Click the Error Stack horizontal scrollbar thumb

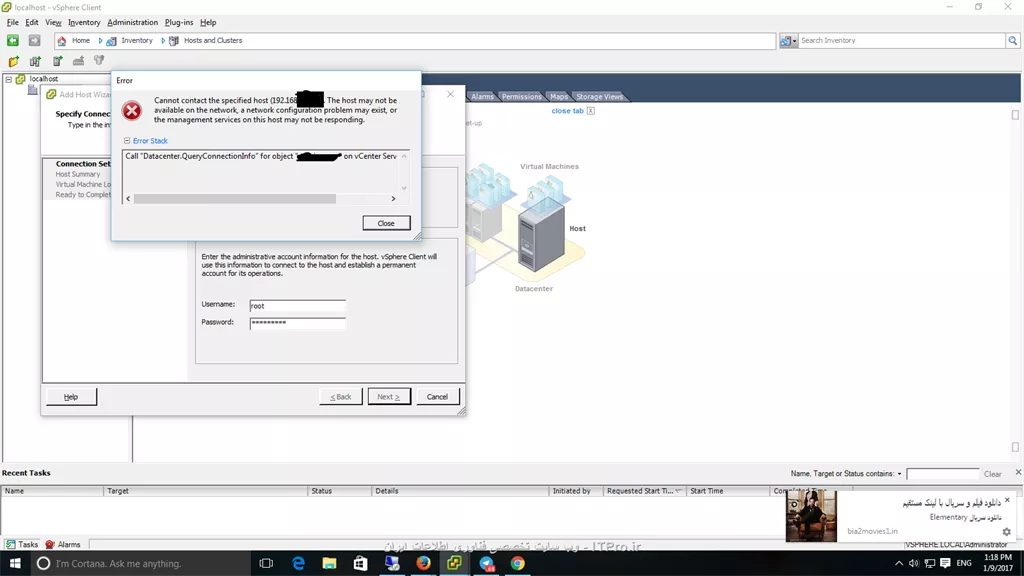coord(234,199)
